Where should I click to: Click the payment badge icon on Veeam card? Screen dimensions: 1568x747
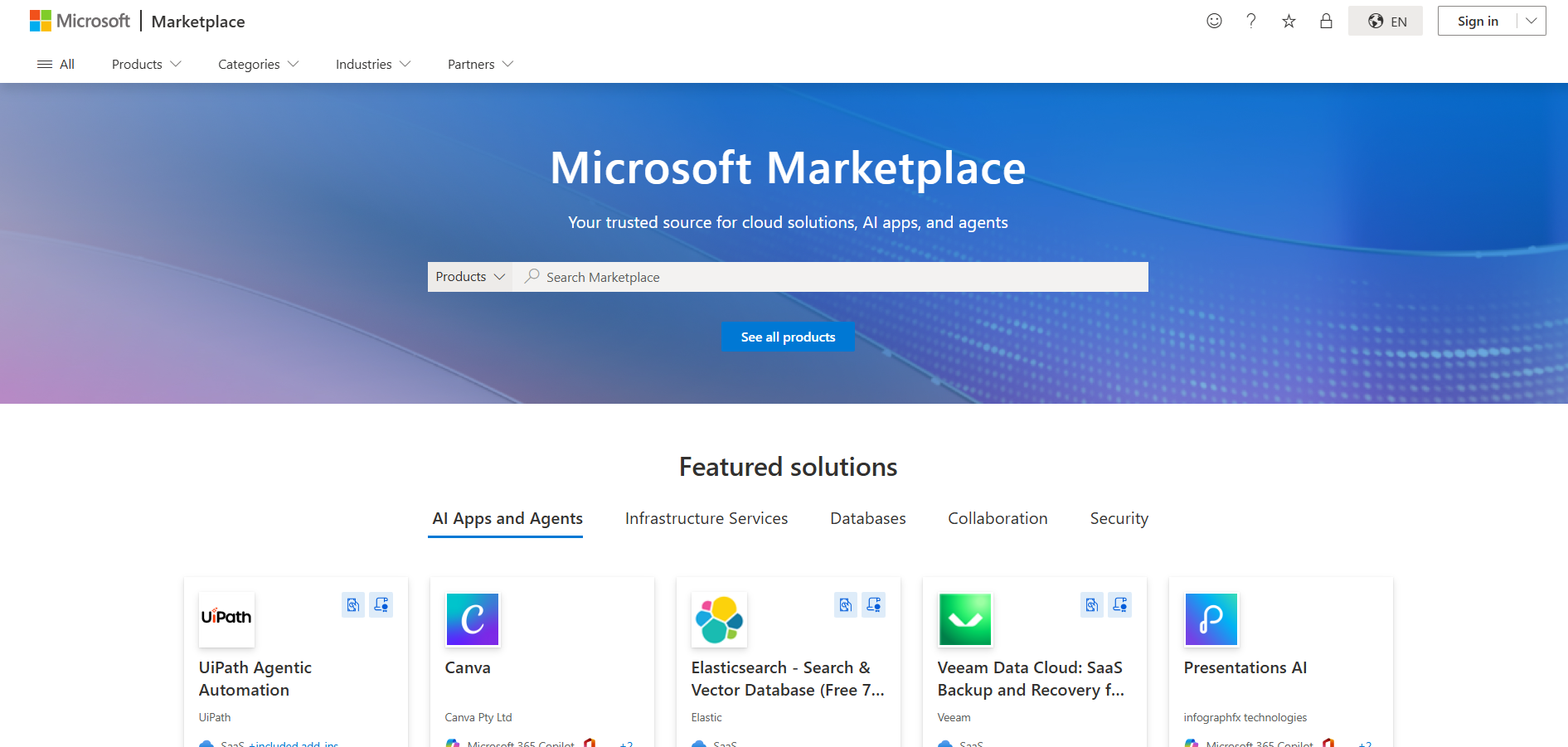click(1092, 605)
